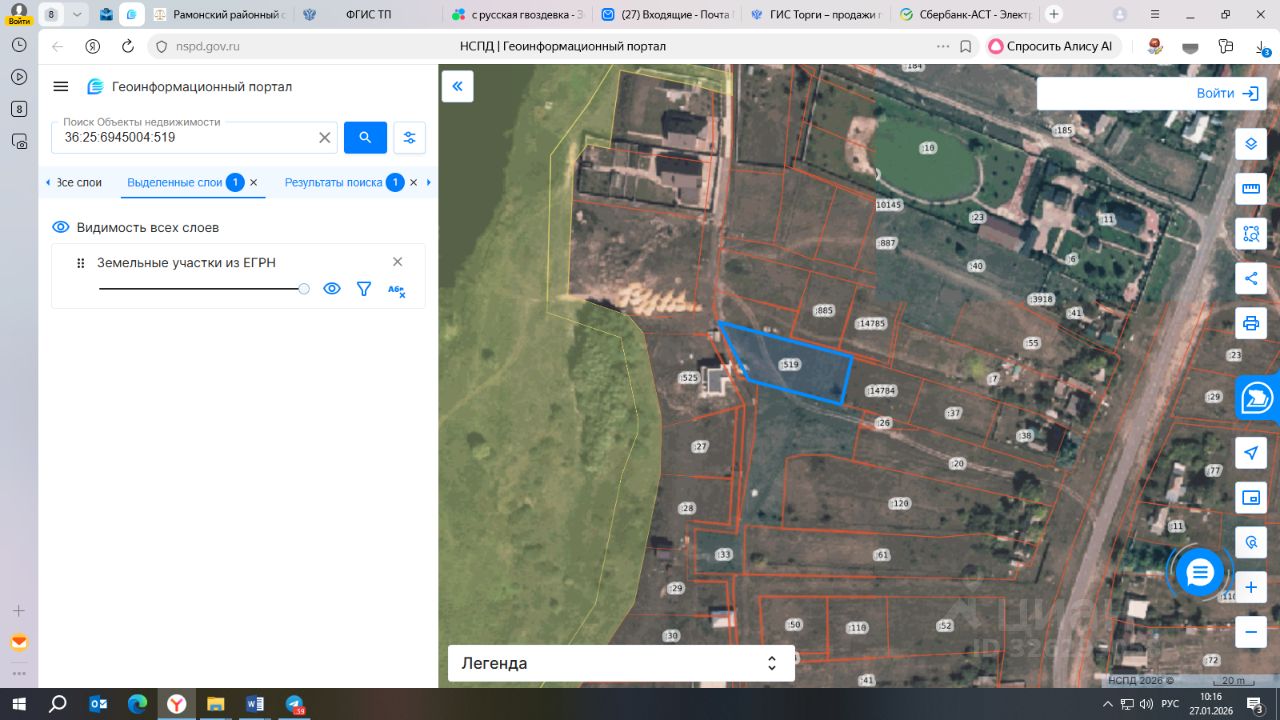Open the ГИС Торги browser tab
This screenshot has width=1280, height=720.
[815, 15]
